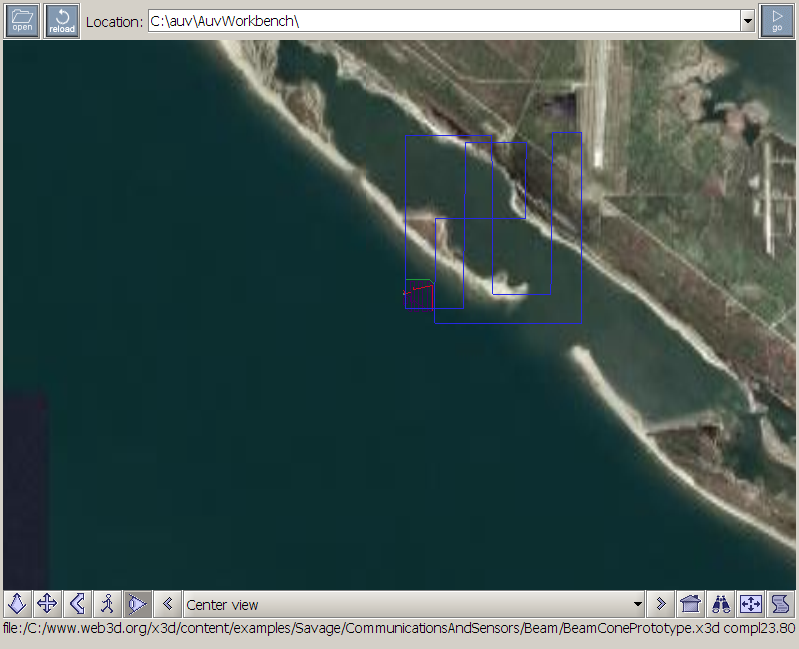This screenshot has width=799, height=649.
Task: Go to the next viewpoint
Action: tap(660, 604)
